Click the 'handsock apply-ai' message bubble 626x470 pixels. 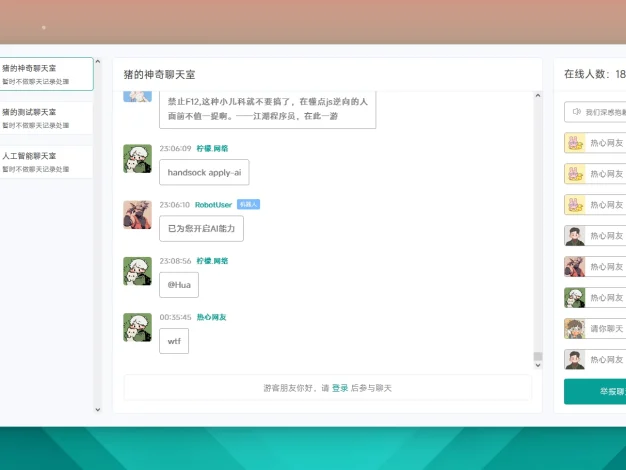(x=204, y=173)
